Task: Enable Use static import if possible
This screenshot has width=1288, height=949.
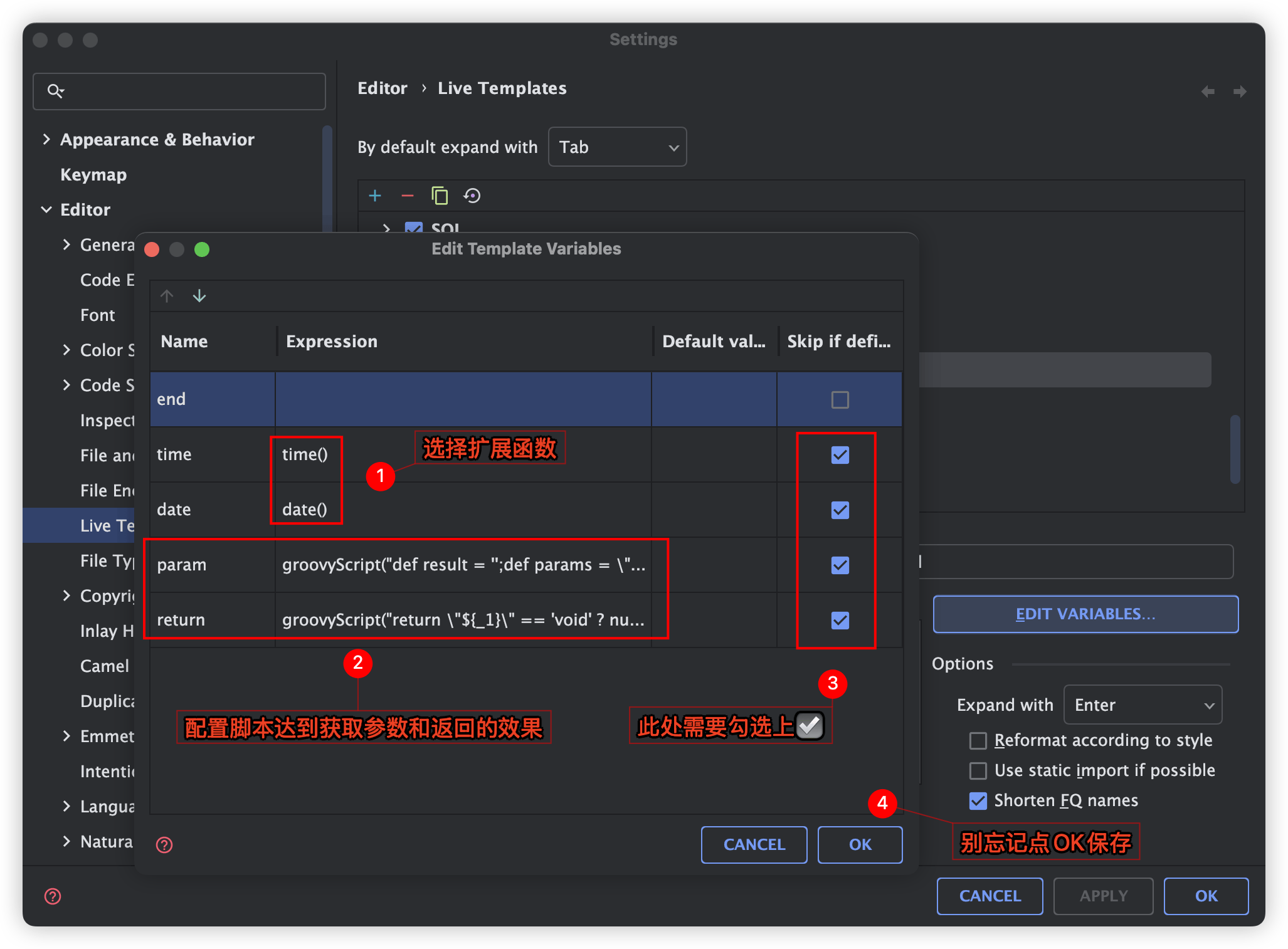Action: tap(978, 770)
